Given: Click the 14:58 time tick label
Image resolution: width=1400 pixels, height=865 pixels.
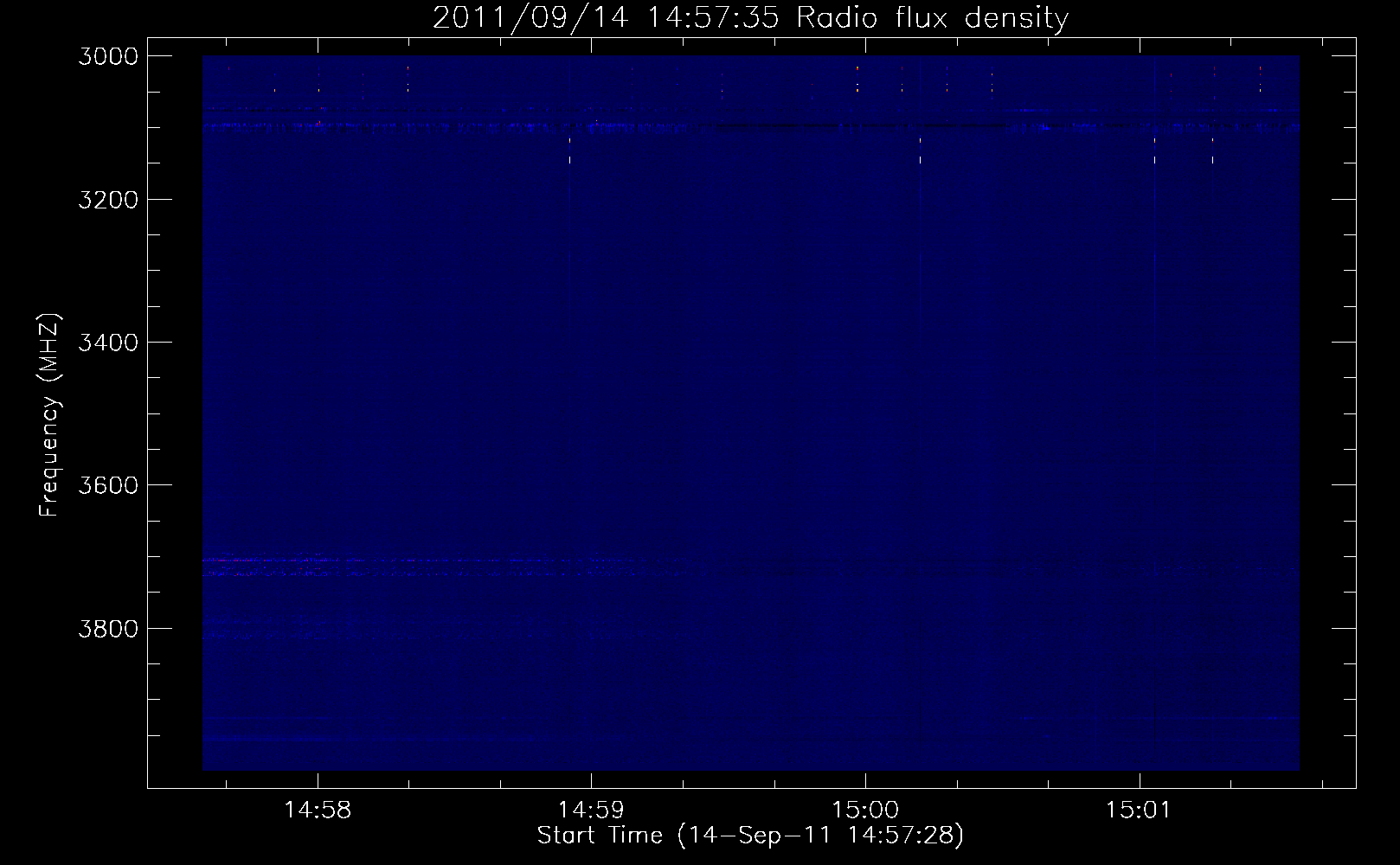Looking at the screenshot, I should pyautogui.click(x=318, y=811).
